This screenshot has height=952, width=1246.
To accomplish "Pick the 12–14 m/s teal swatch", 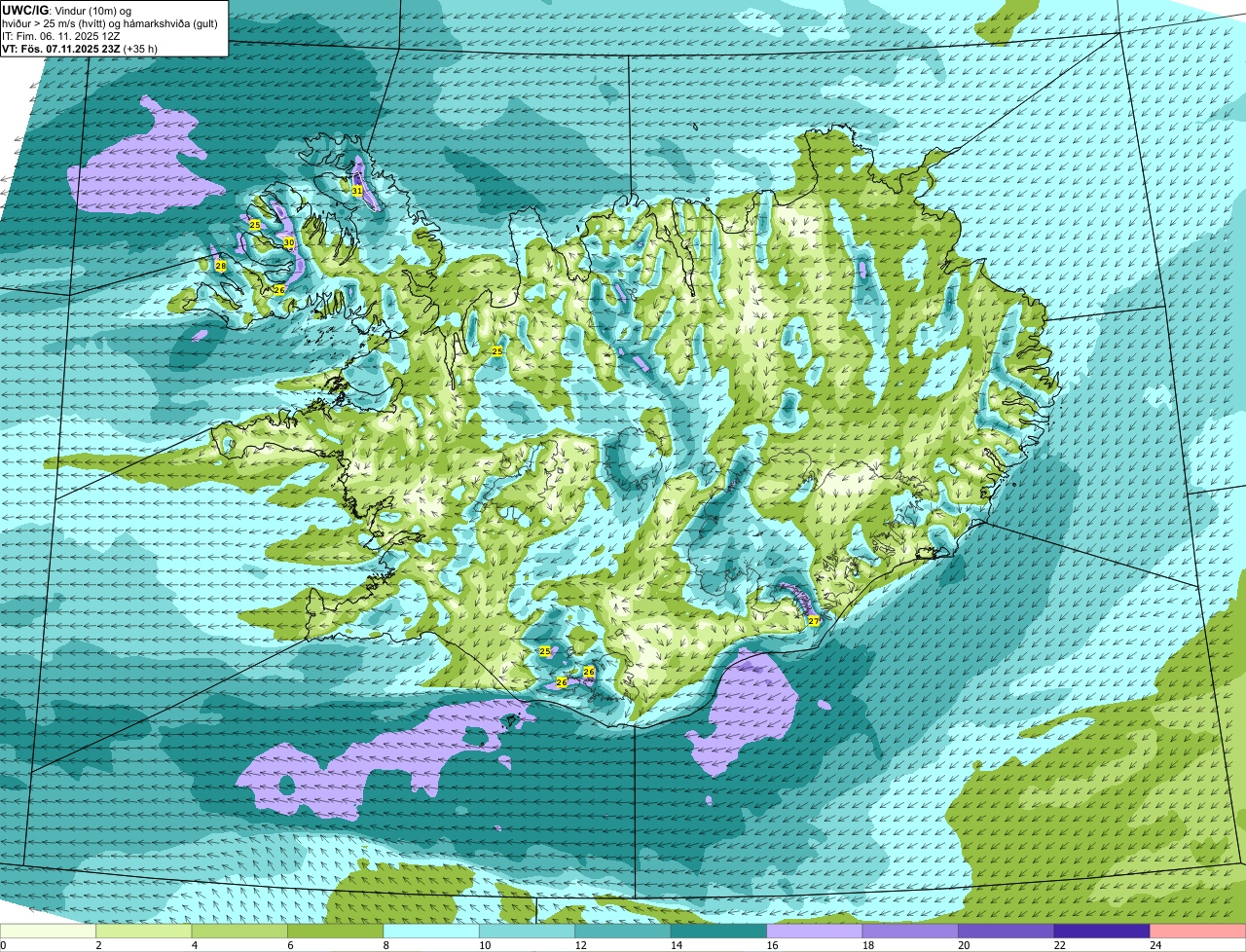I will point(623,932).
